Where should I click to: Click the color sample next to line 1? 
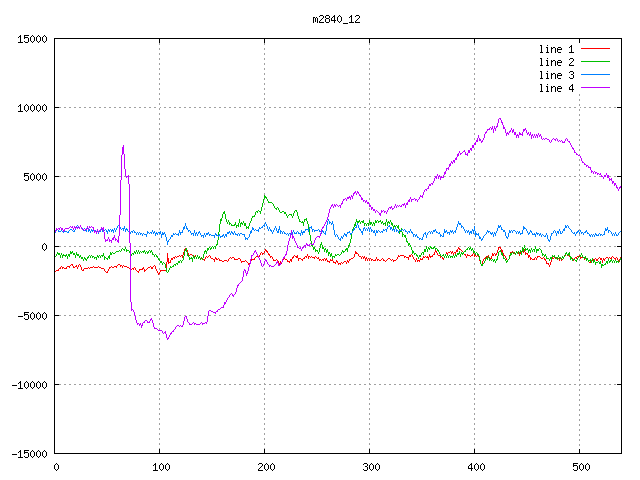(x=595, y=49)
